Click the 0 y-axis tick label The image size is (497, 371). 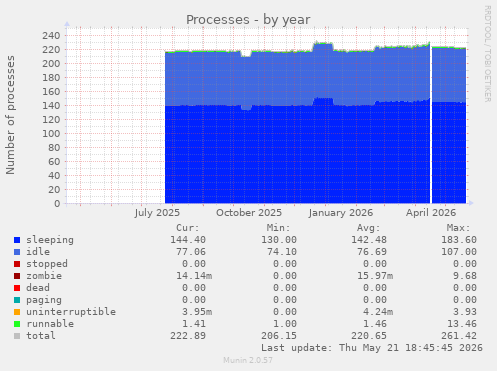click(57, 204)
